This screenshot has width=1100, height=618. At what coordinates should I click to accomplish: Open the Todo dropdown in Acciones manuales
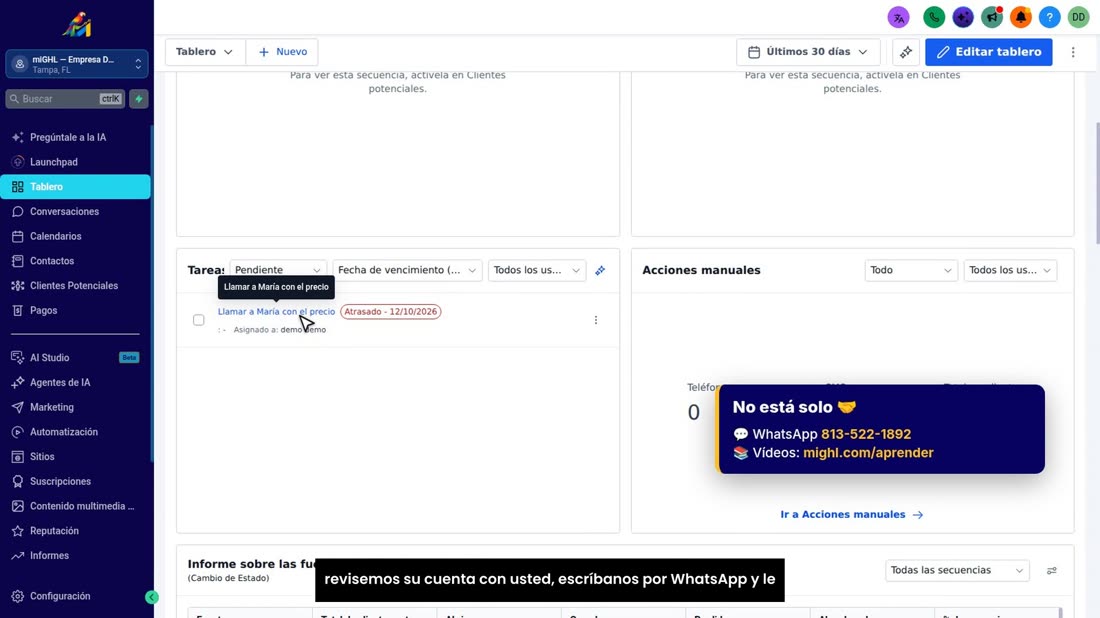[x=911, y=270]
